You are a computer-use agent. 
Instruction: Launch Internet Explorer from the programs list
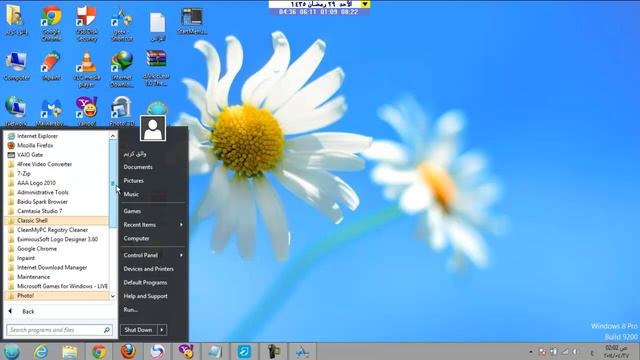[x=56, y=136]
